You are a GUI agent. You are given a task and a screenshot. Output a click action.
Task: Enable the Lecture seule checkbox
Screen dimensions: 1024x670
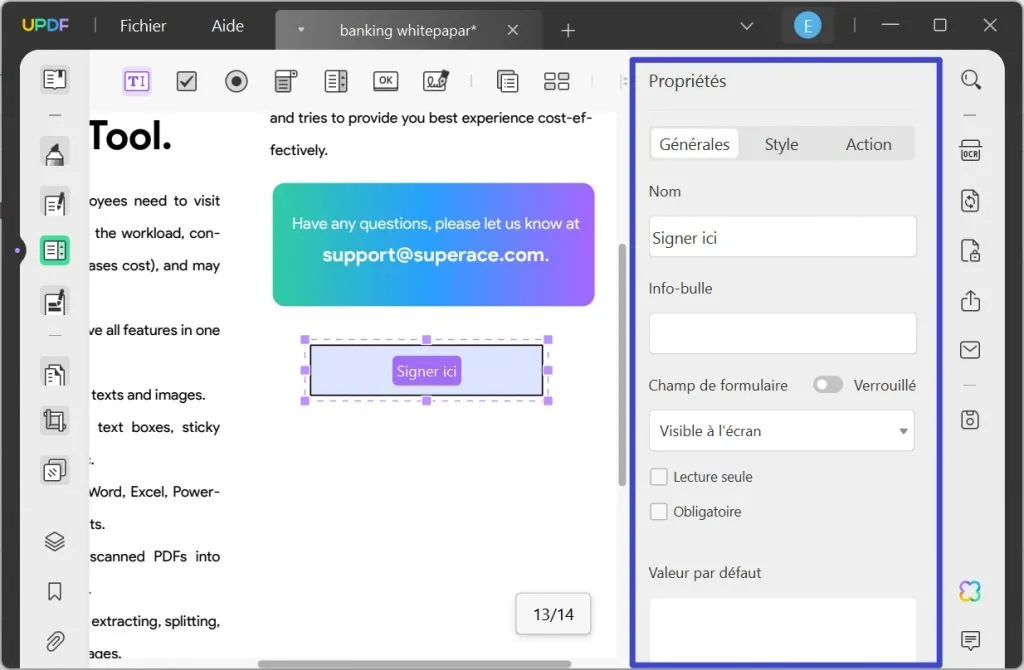[659, 477]
